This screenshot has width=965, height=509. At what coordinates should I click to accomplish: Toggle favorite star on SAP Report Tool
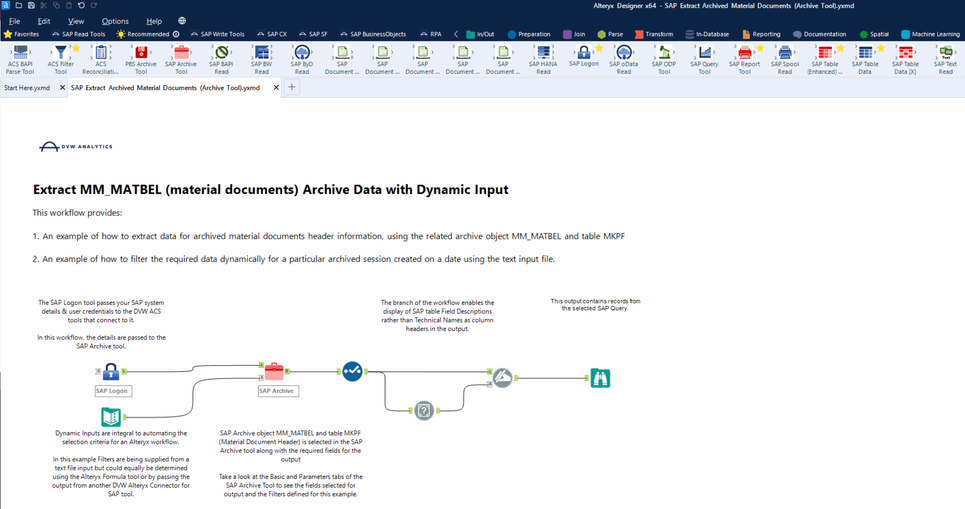click(x=761, y=48)
